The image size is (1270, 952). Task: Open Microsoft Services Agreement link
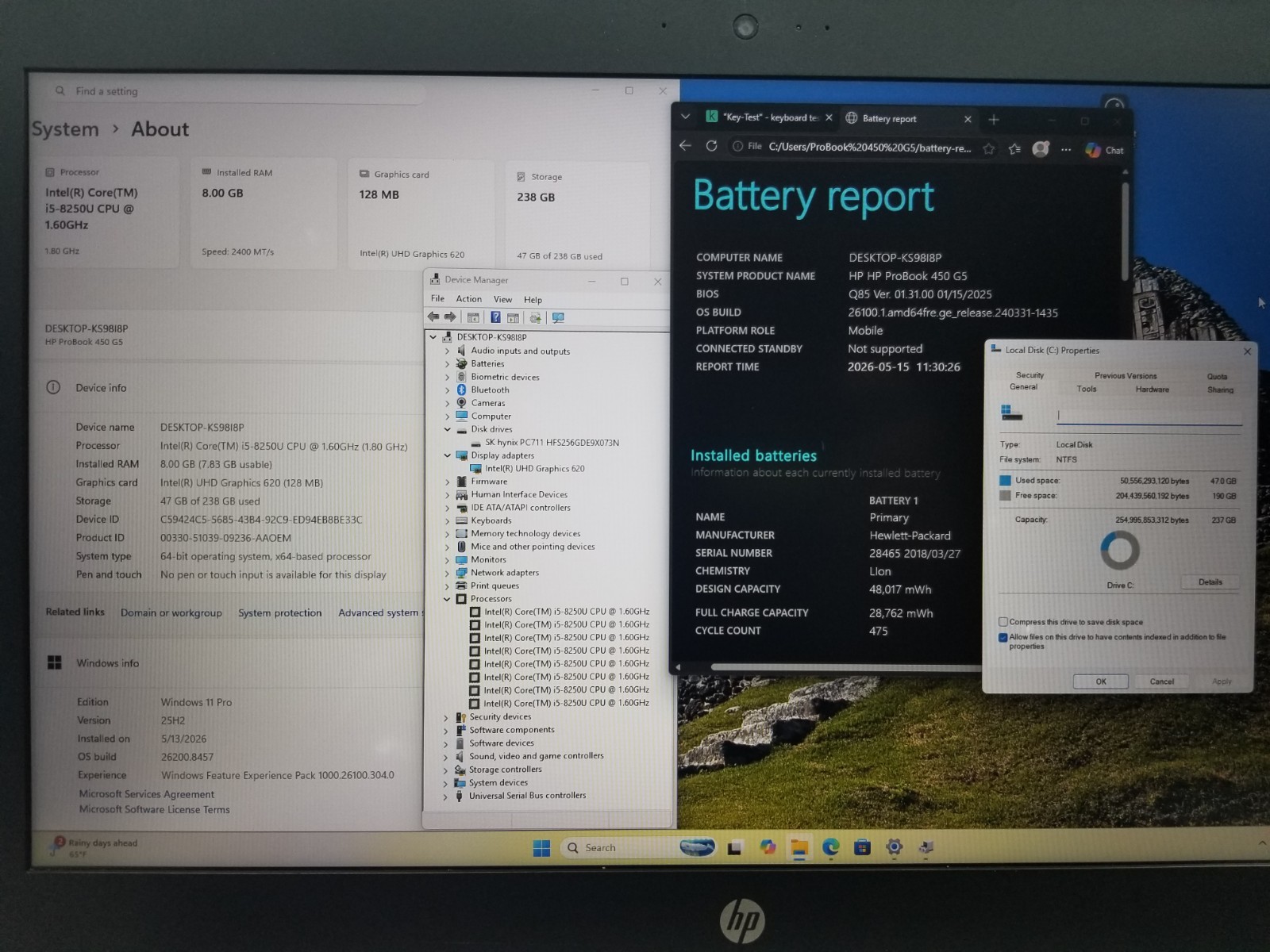coord(146,794)
